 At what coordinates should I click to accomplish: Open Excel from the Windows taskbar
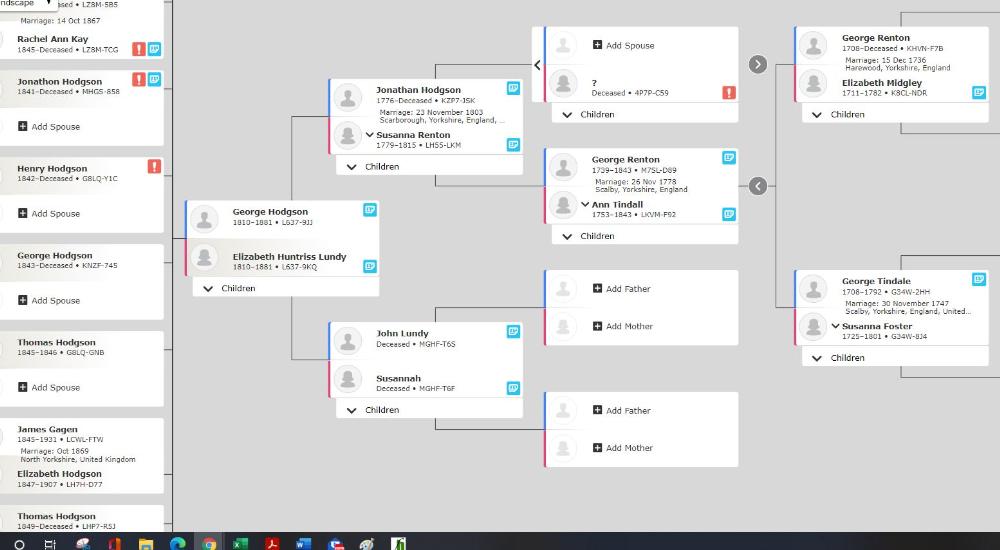pyautogui.click(x=240, y=544)
